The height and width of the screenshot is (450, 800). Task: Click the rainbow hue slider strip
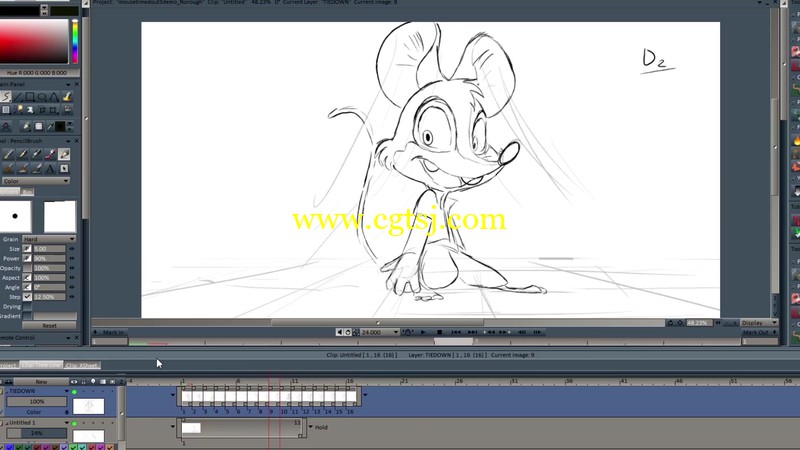point(75,41)
